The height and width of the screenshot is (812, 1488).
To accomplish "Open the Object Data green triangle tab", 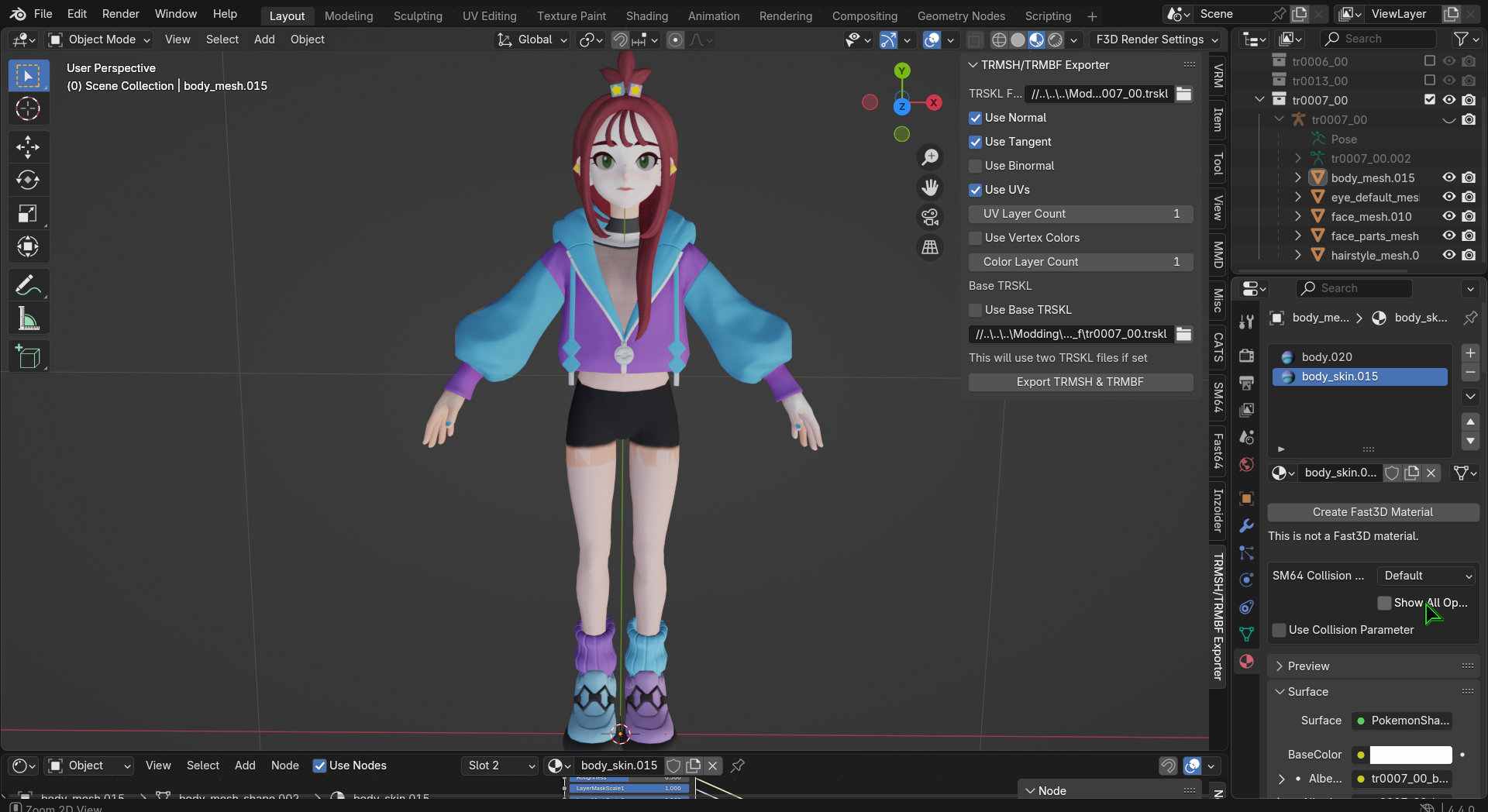I will (x=1246, y=635).
